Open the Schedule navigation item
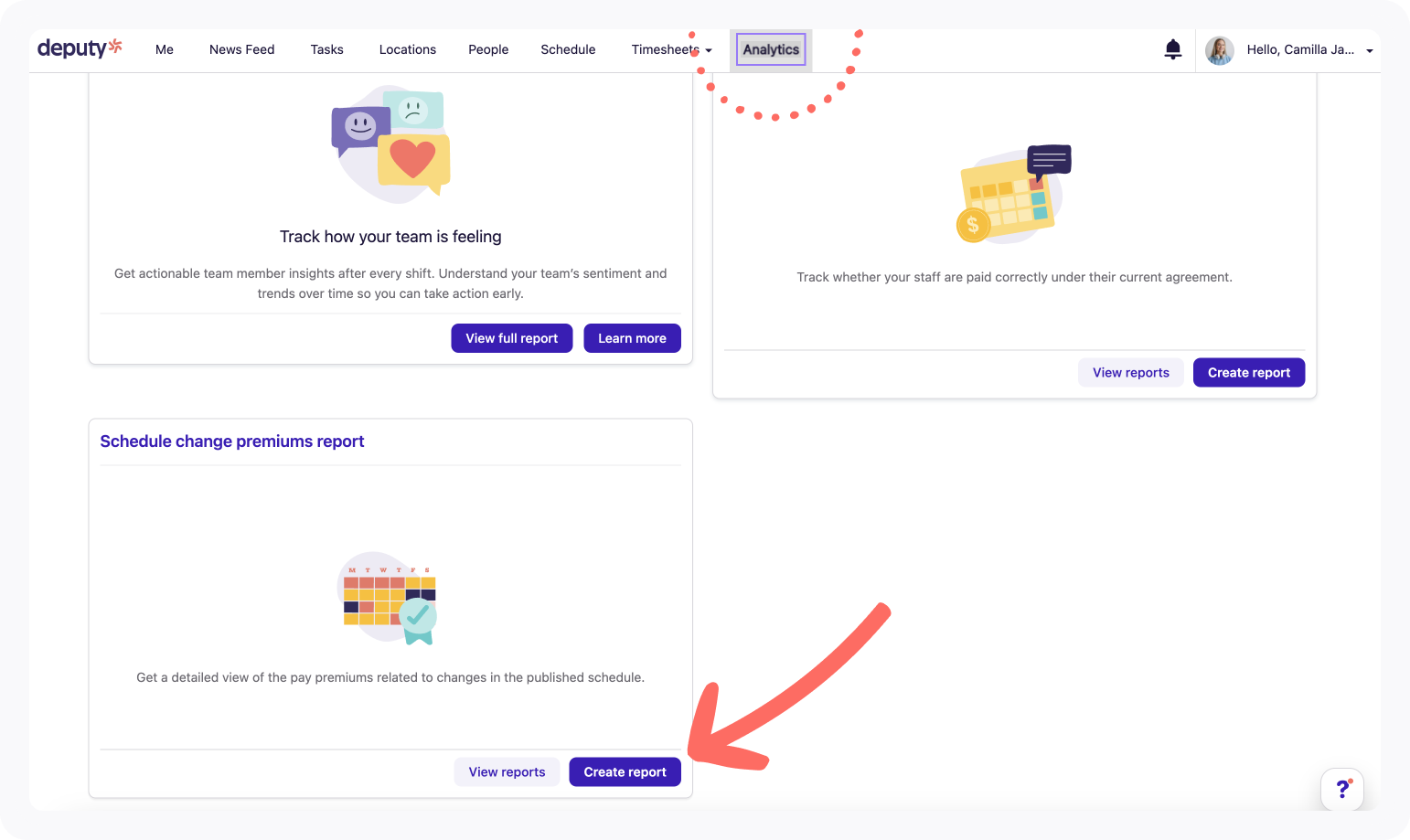Image resolution: width=1410 pixels, height=840 pixels. 568,49
